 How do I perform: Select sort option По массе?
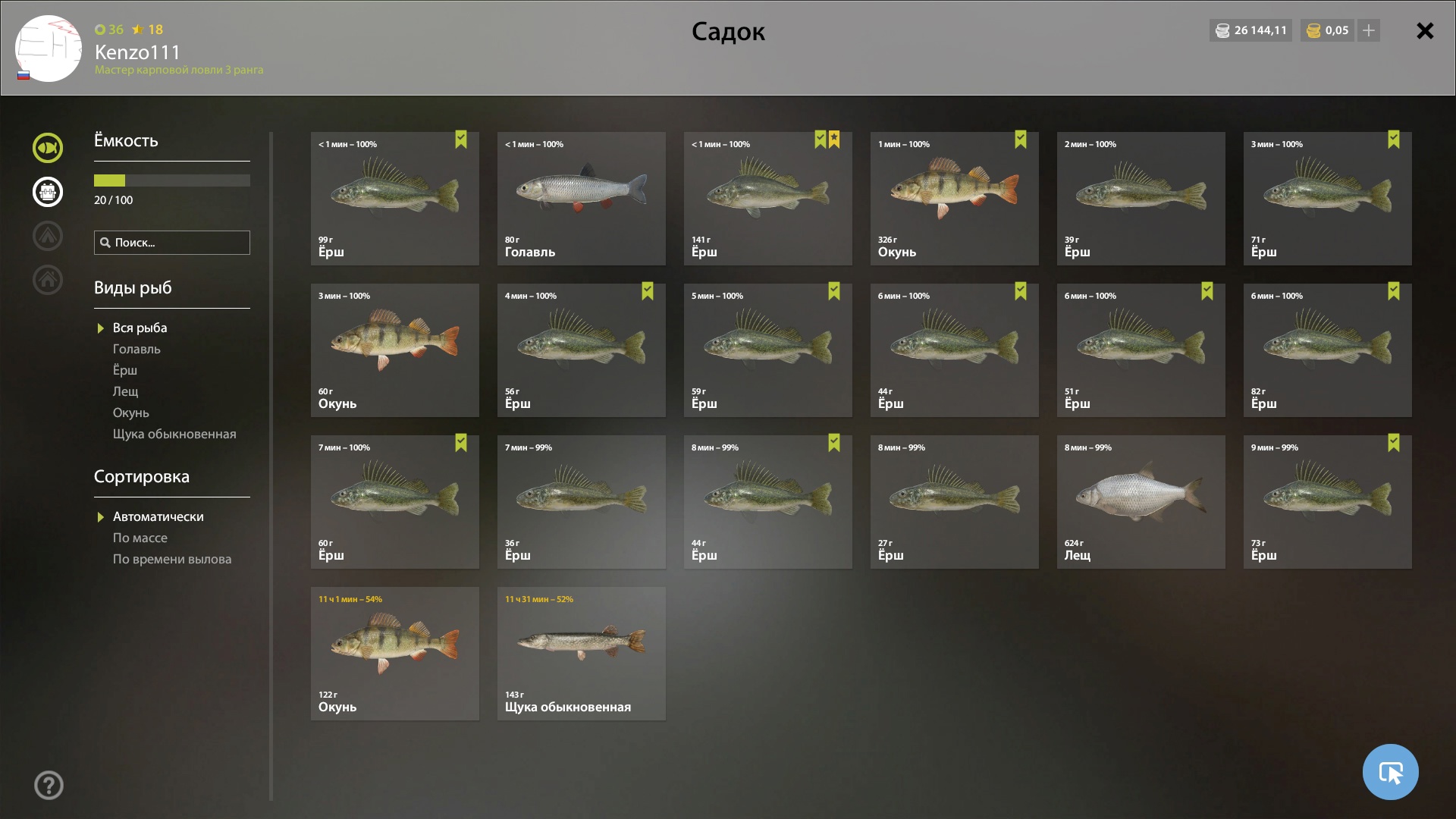tap(140, 538)
